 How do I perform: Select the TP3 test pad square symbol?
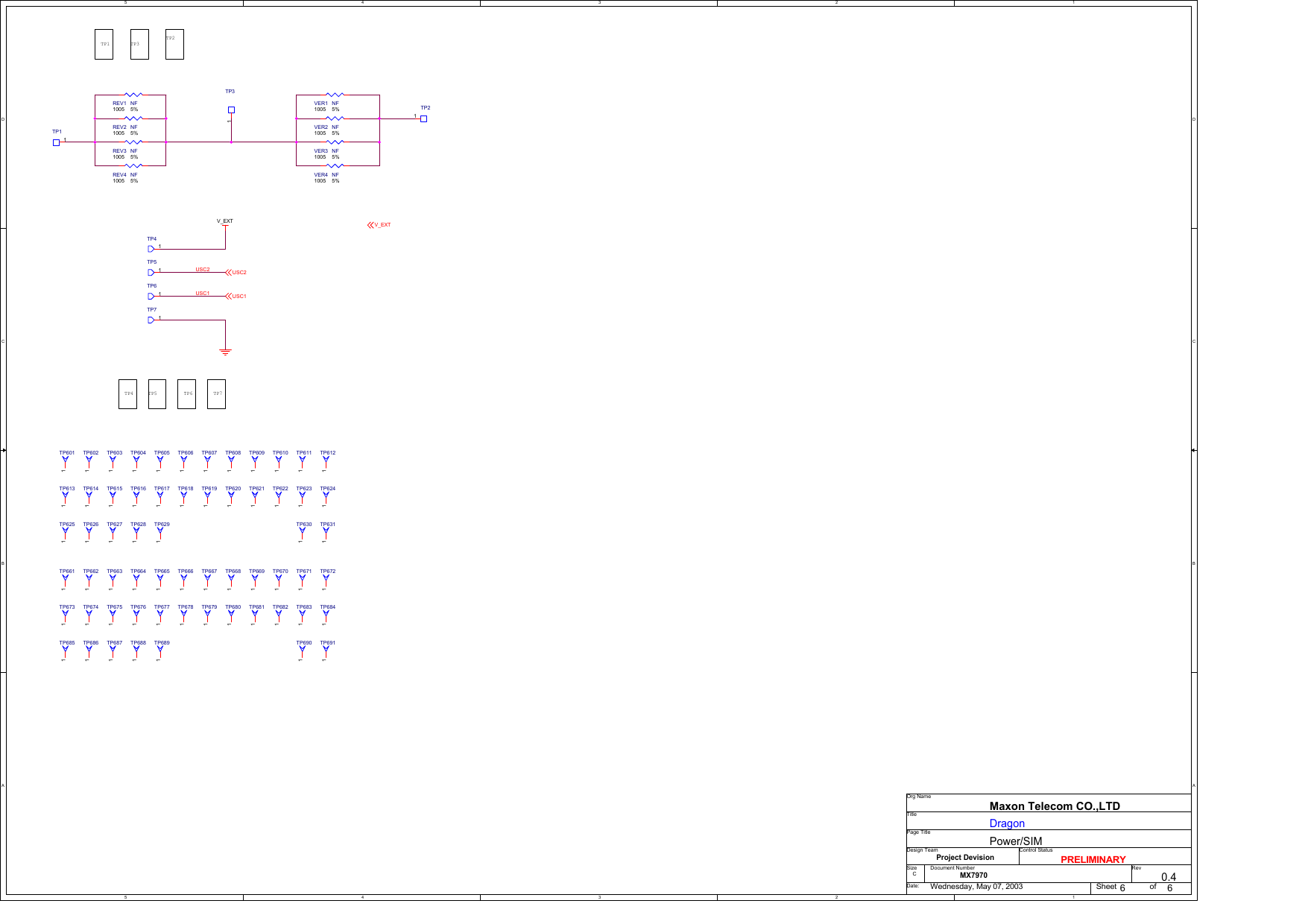[x=230, y=109]
